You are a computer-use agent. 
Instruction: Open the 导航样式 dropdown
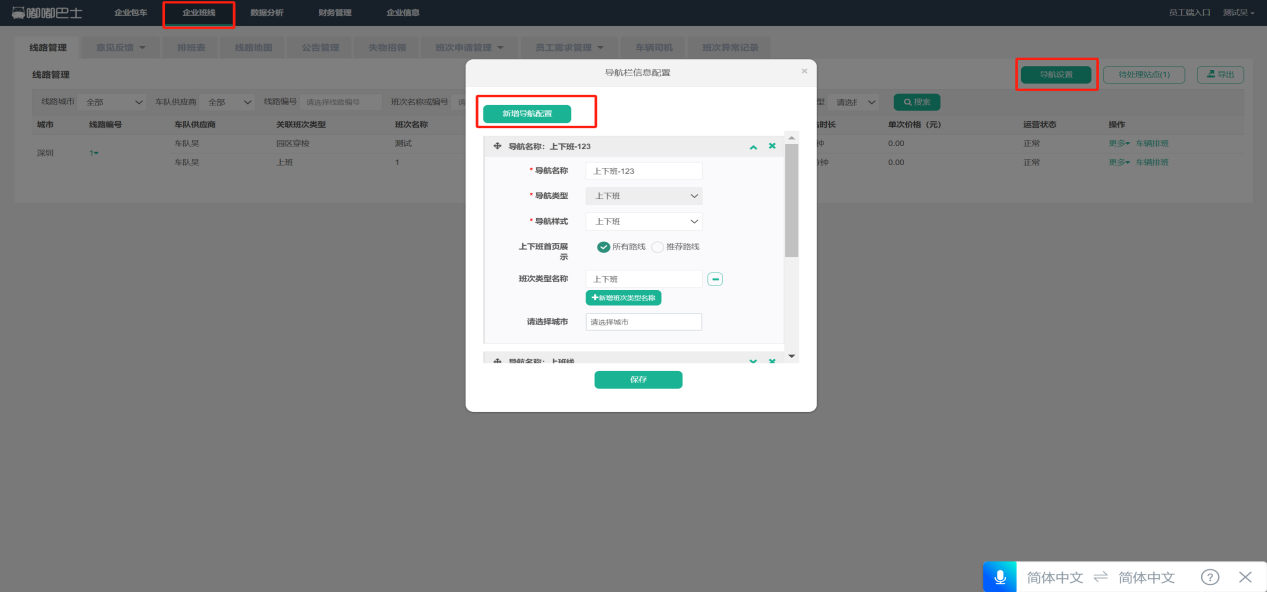pyautogui.click(x=643, y=221)
